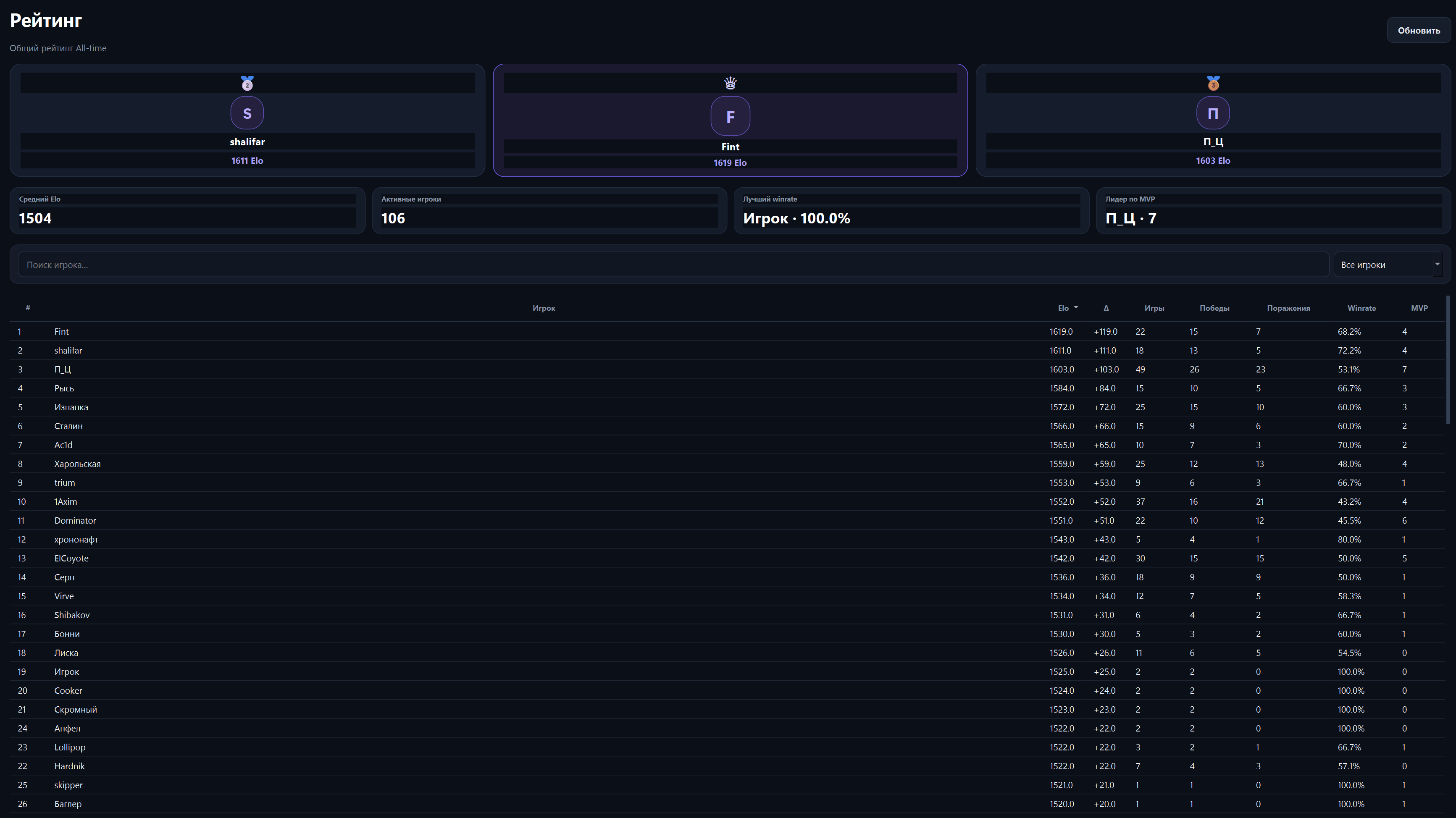The image size is (1456, 818).
Task: Click player Харольская in the table
Action: 77,464
